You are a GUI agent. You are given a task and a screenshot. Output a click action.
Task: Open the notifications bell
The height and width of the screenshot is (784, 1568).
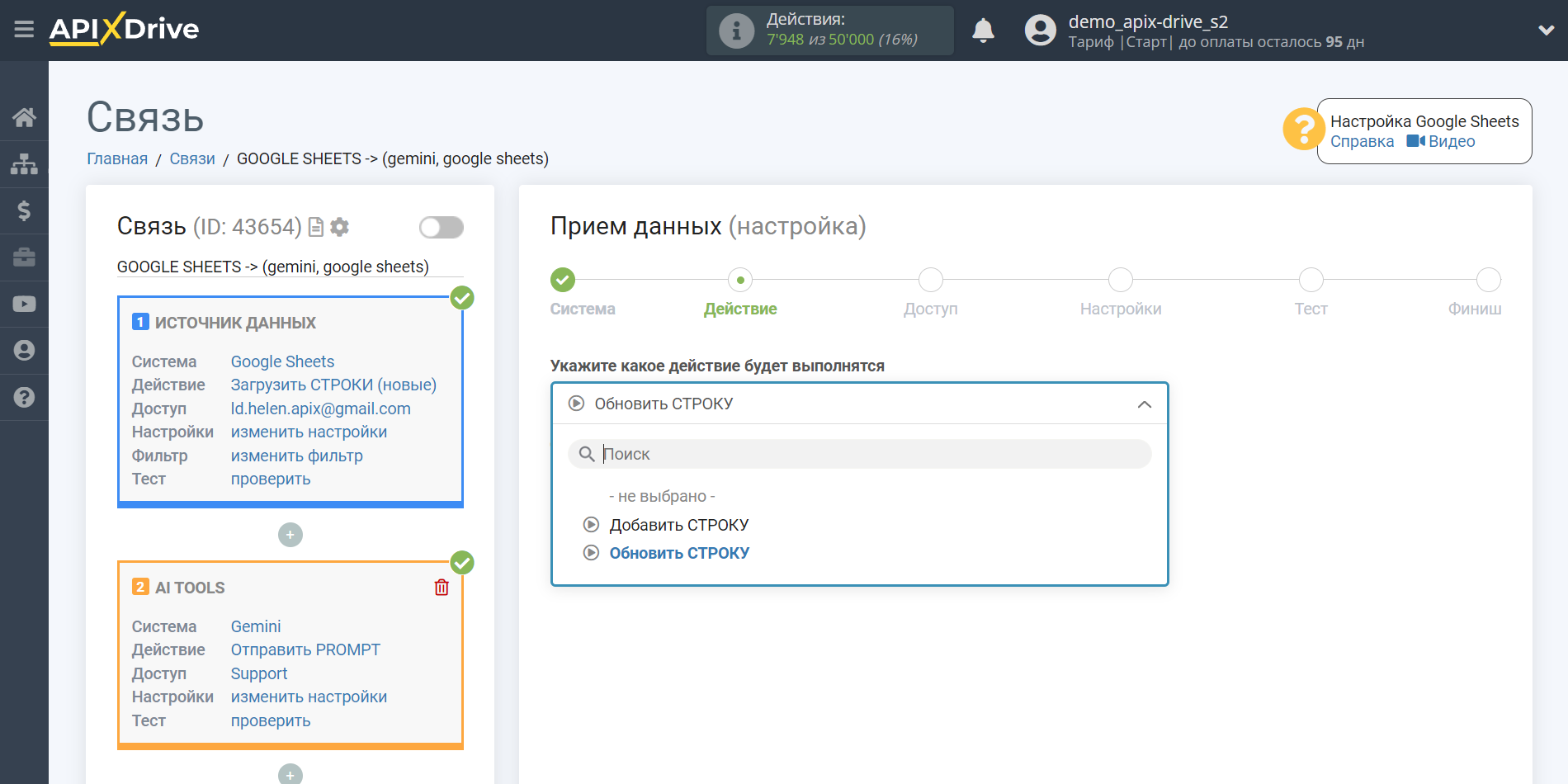(983, 31)
